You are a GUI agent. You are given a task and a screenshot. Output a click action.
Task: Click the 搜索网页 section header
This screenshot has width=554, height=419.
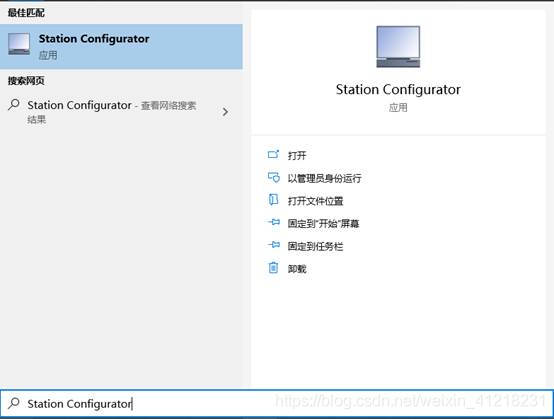pos(26,81)
